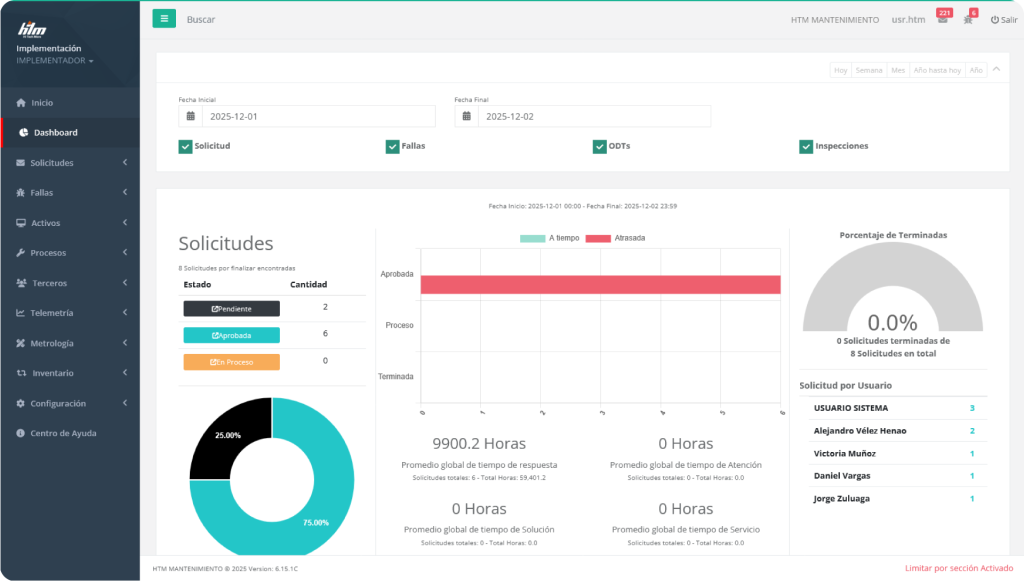Select the Semana date range tab
The height and width of the screenshot is (581, 1024).
click(869, 70)
